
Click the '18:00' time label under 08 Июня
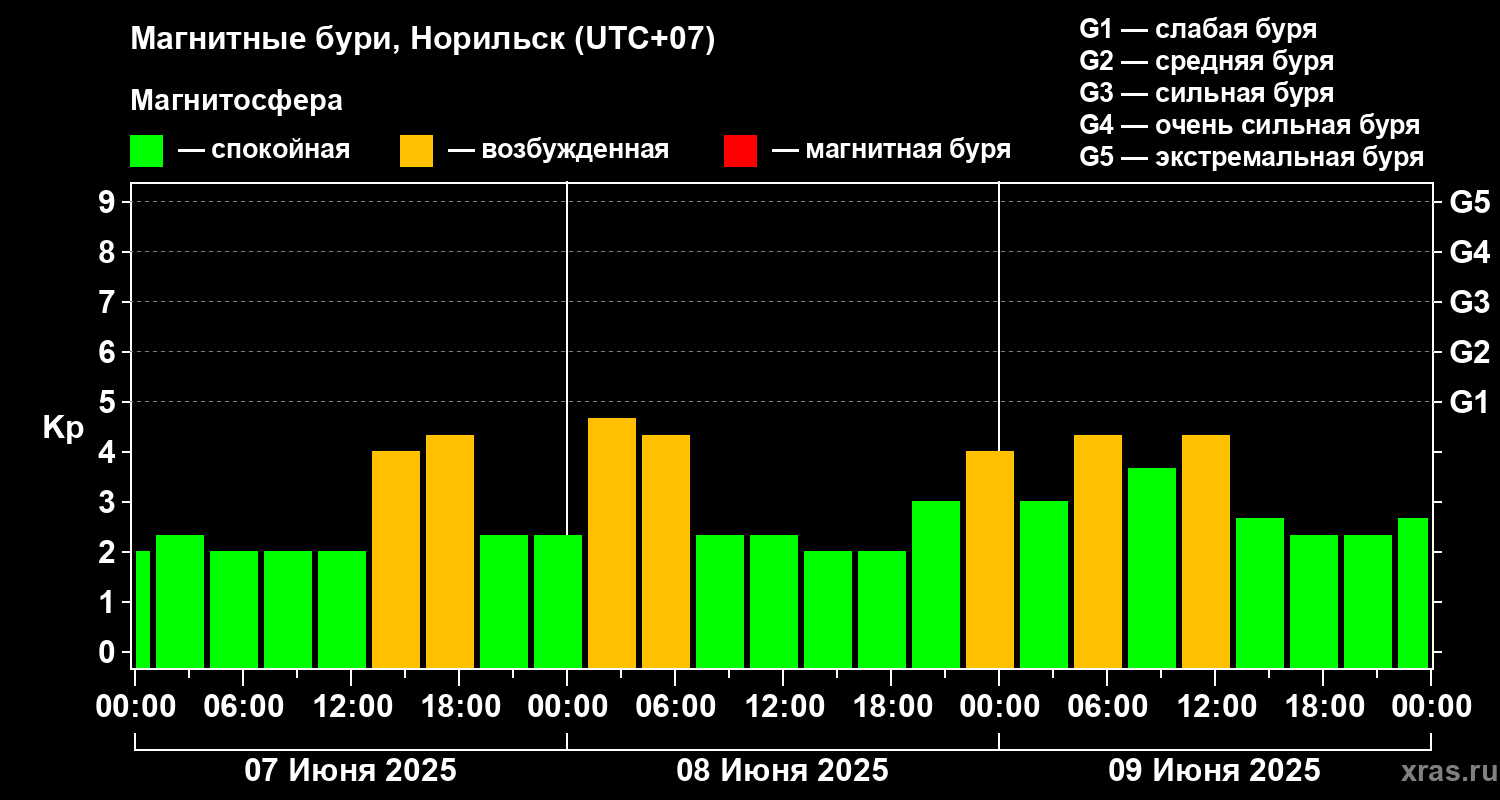[x=891, y=707]
